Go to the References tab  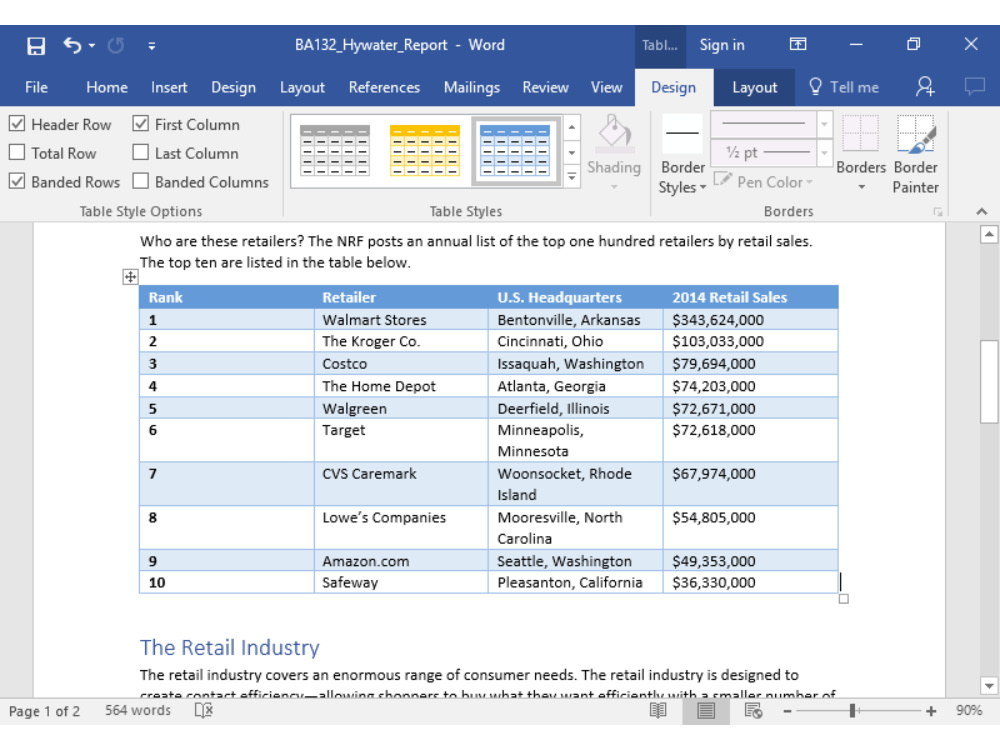384,87
